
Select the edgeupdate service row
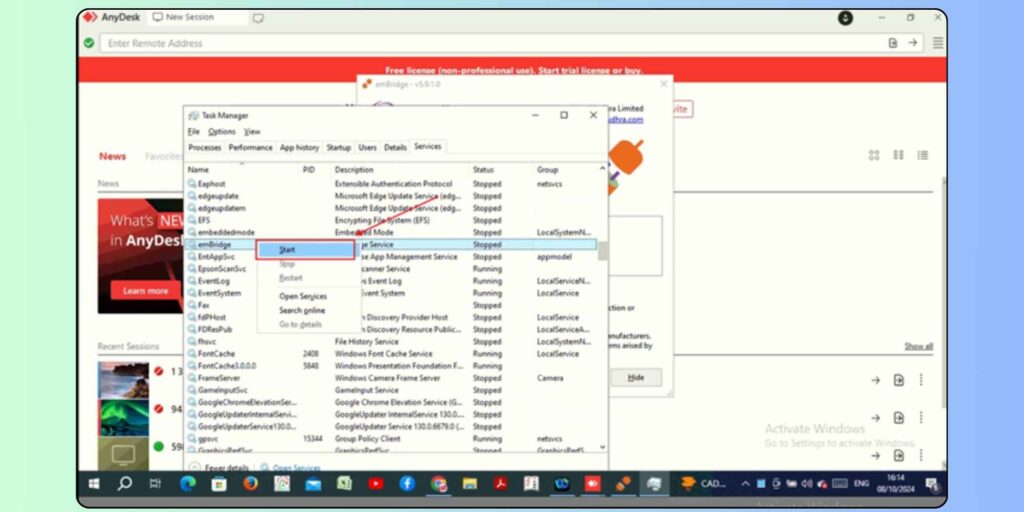(x=391, y=196)
